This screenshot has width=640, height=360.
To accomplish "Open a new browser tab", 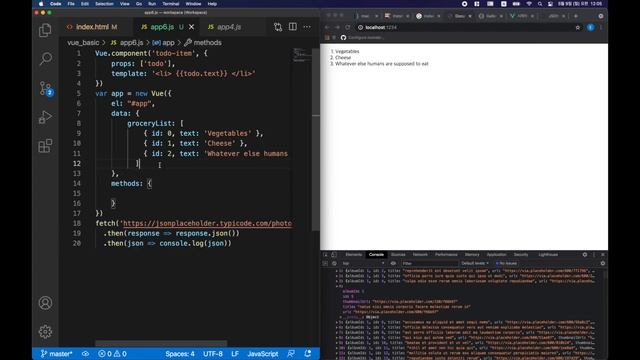I will [x=576, y=16].
